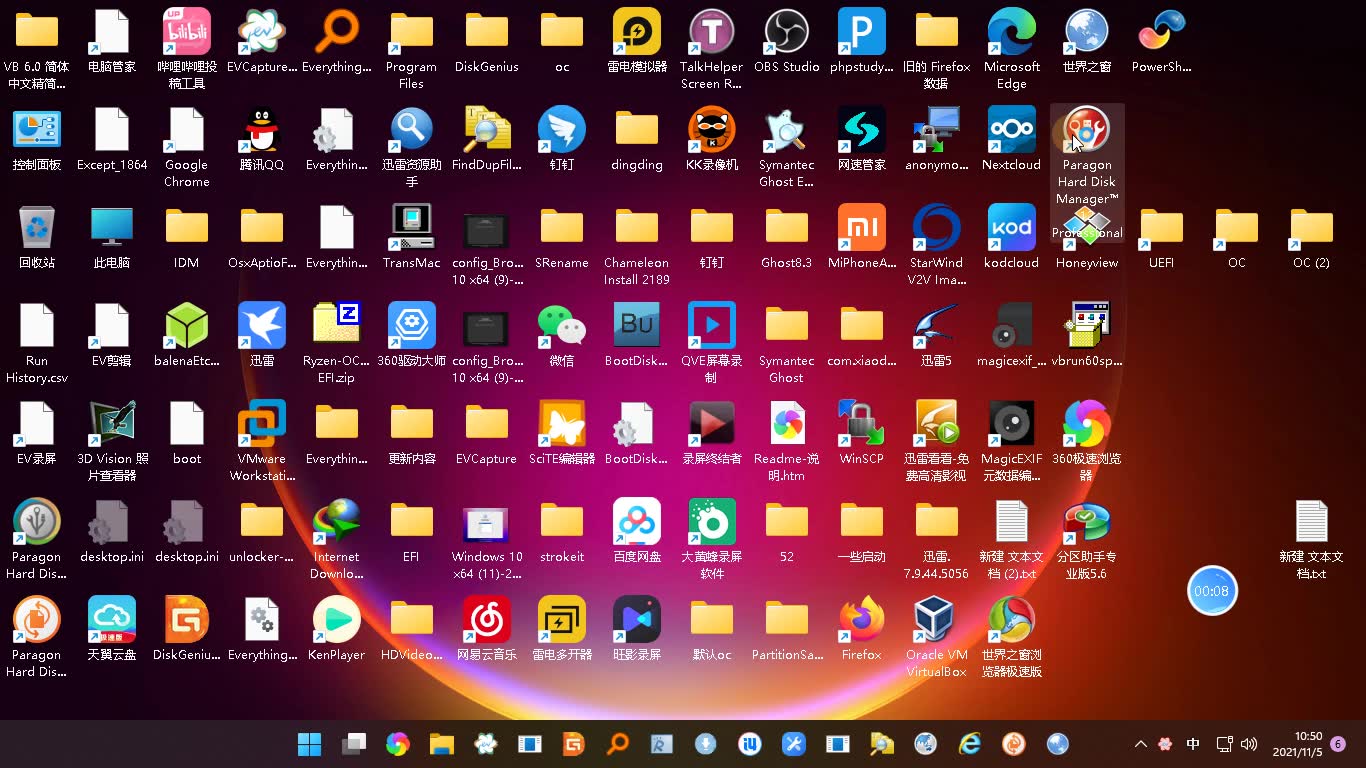Select the 腾讯QQ penguin icon
The width and height of the screenshot is (1366, 768).
pos(262,140)
